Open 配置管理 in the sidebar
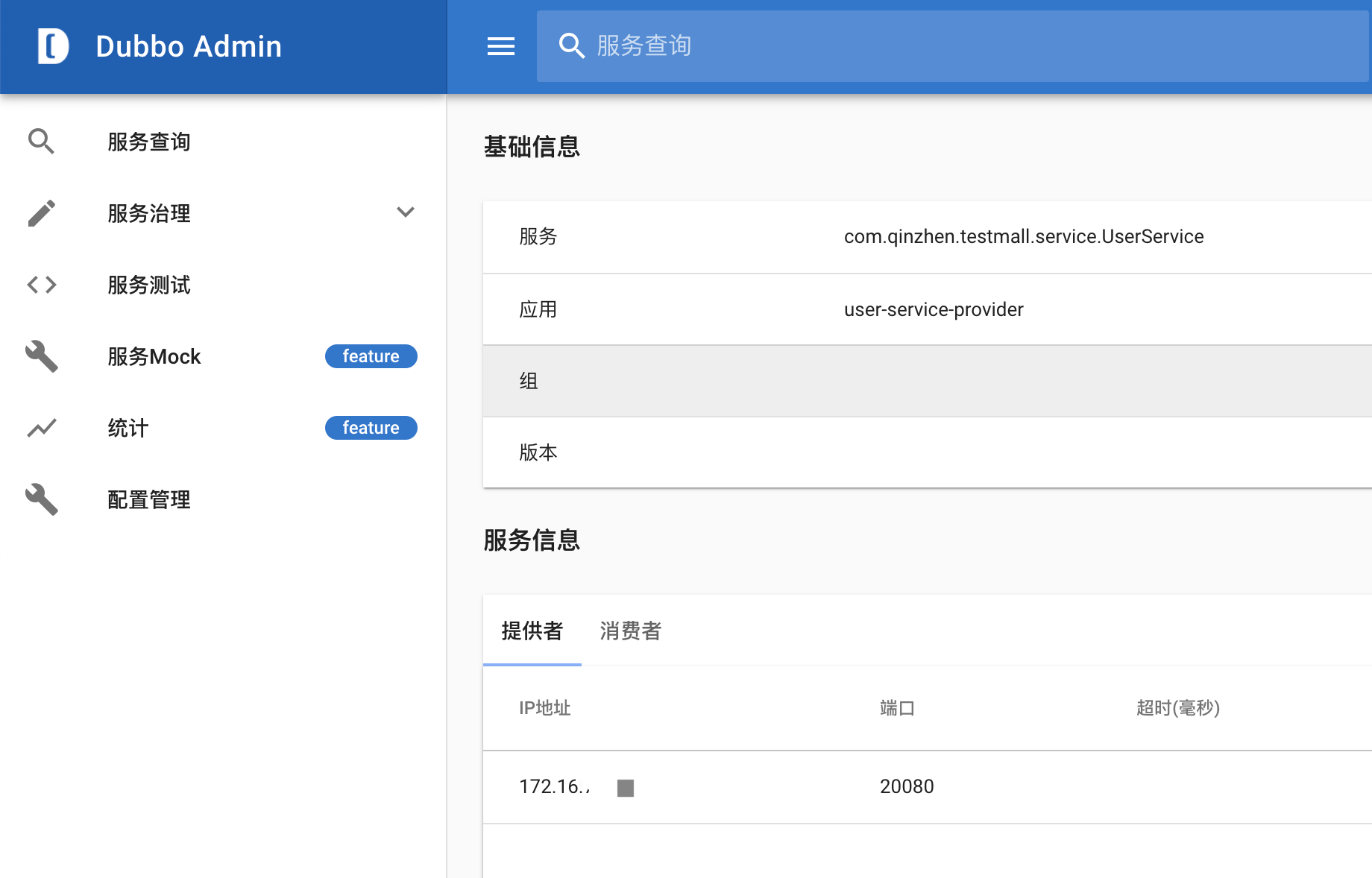The width and height of the screenshot is (1372, 878). coord(149,499)
